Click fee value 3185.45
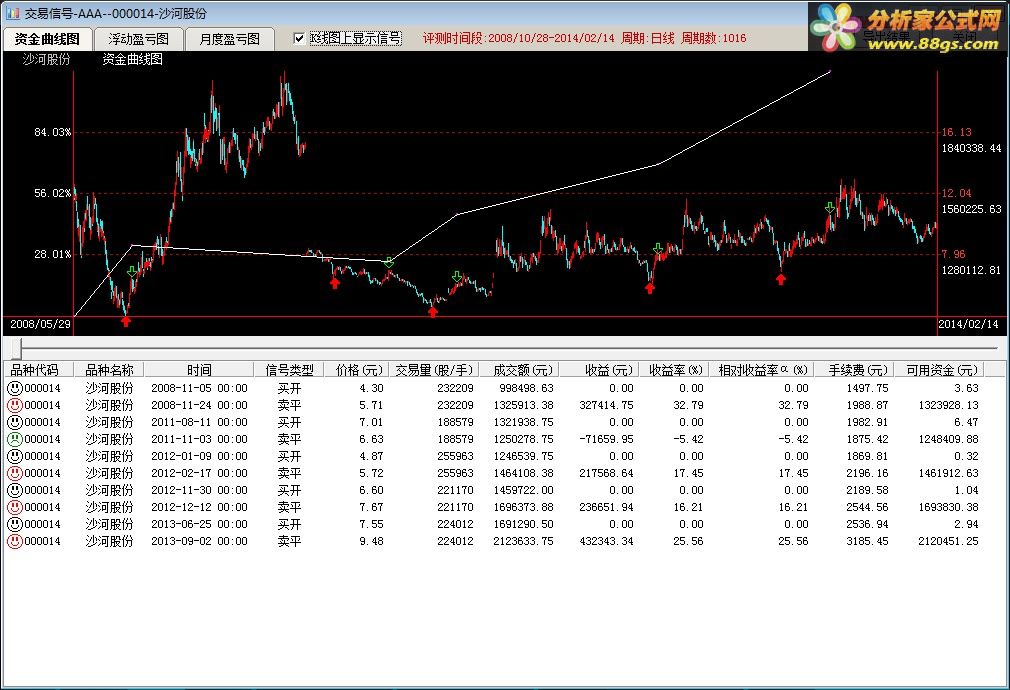The height and width of the screenshot is (690, 1010). point(867,542)
